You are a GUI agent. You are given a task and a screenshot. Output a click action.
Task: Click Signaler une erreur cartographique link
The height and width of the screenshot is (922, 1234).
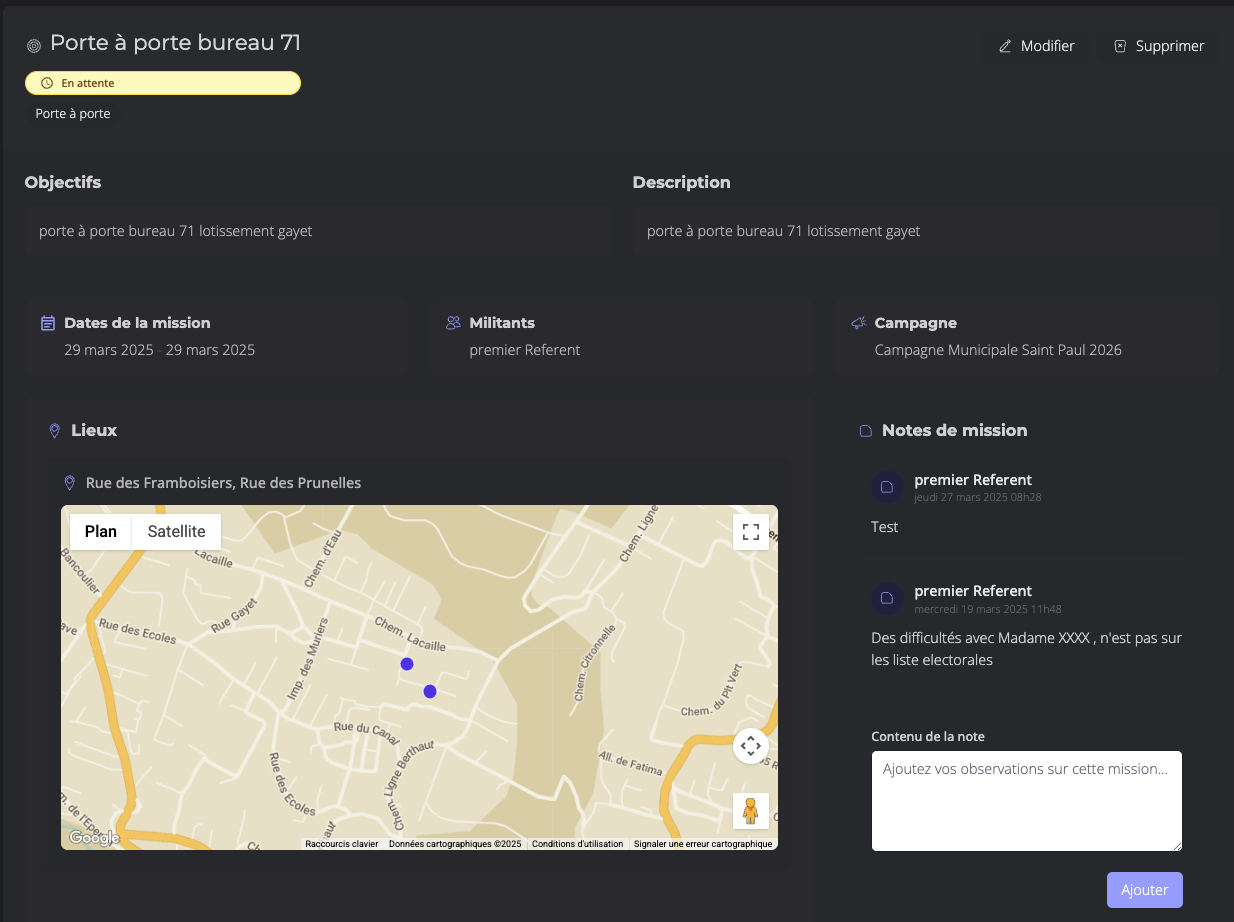703,844
